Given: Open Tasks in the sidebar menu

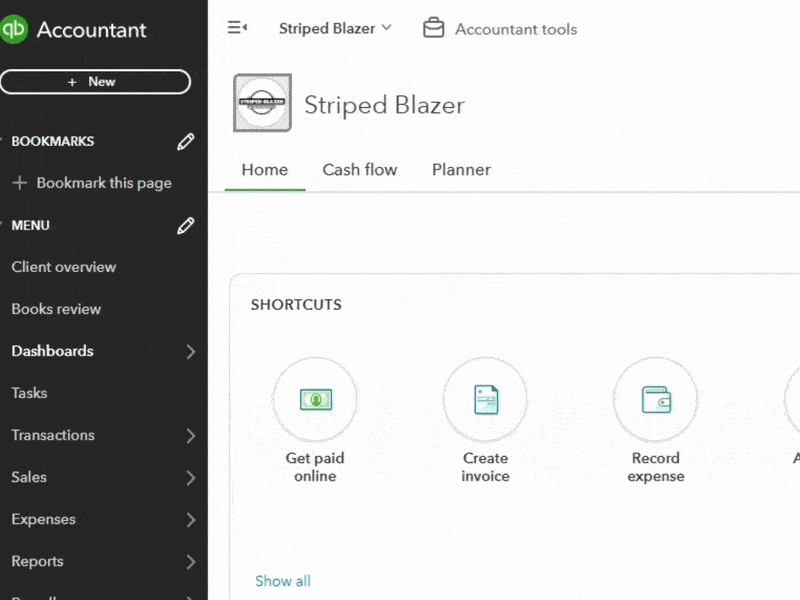Looking at the screenshot, I should tap(29, 393).
